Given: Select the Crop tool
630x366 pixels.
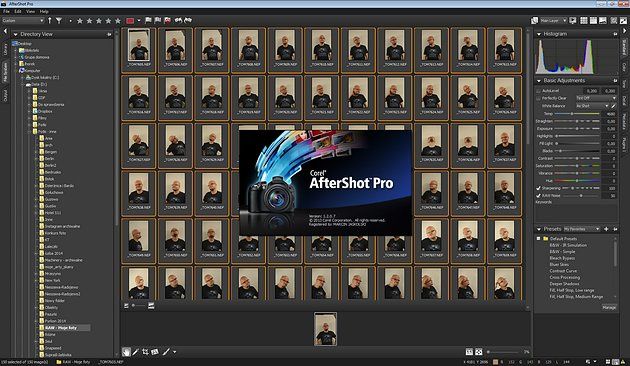Looking at the screenshot, I should pos(145,352).
